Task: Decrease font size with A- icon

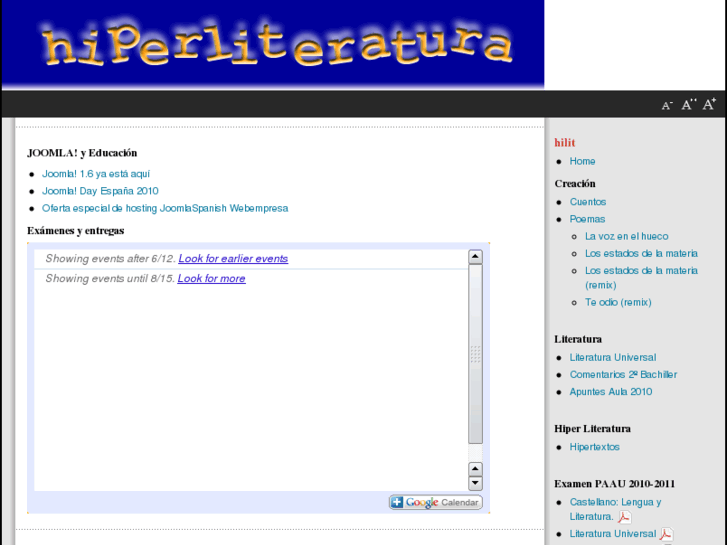Action: (x=667, y=106)
